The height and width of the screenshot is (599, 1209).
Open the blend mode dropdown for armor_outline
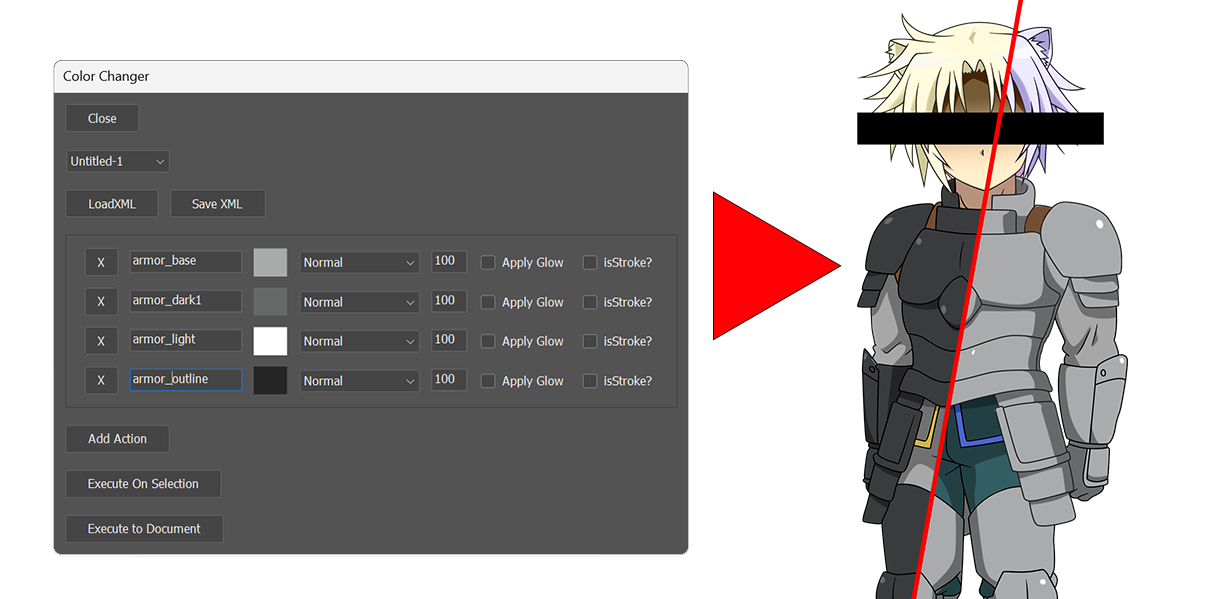click(358, 380)
